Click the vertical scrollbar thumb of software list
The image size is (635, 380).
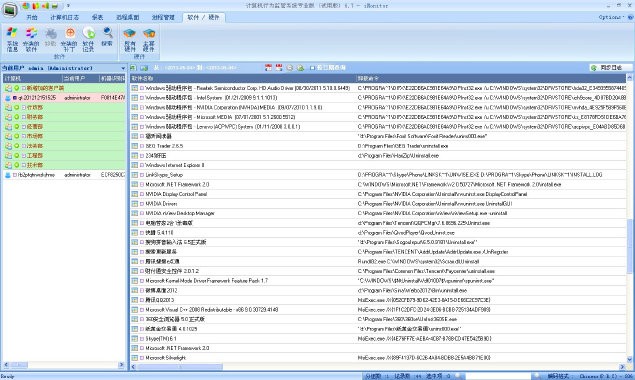629,246
